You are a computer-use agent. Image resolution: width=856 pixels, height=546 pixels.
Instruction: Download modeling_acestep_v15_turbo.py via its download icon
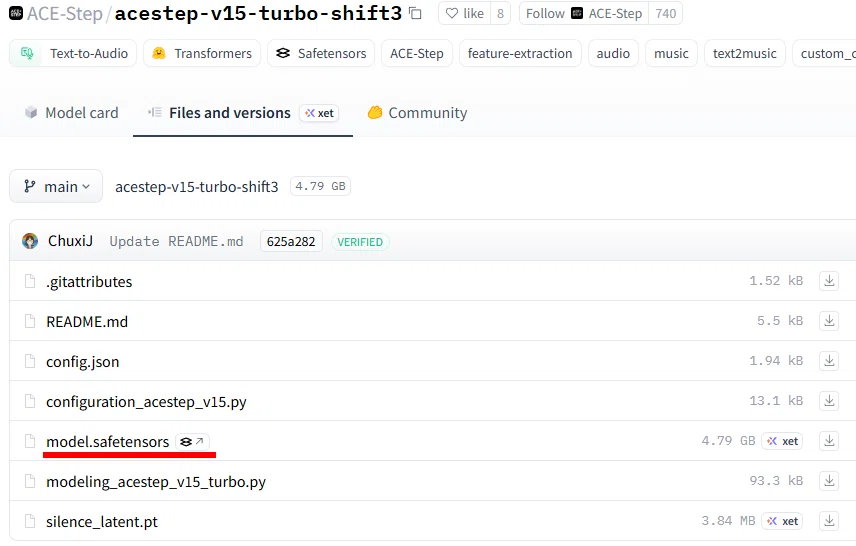point(829,480)
